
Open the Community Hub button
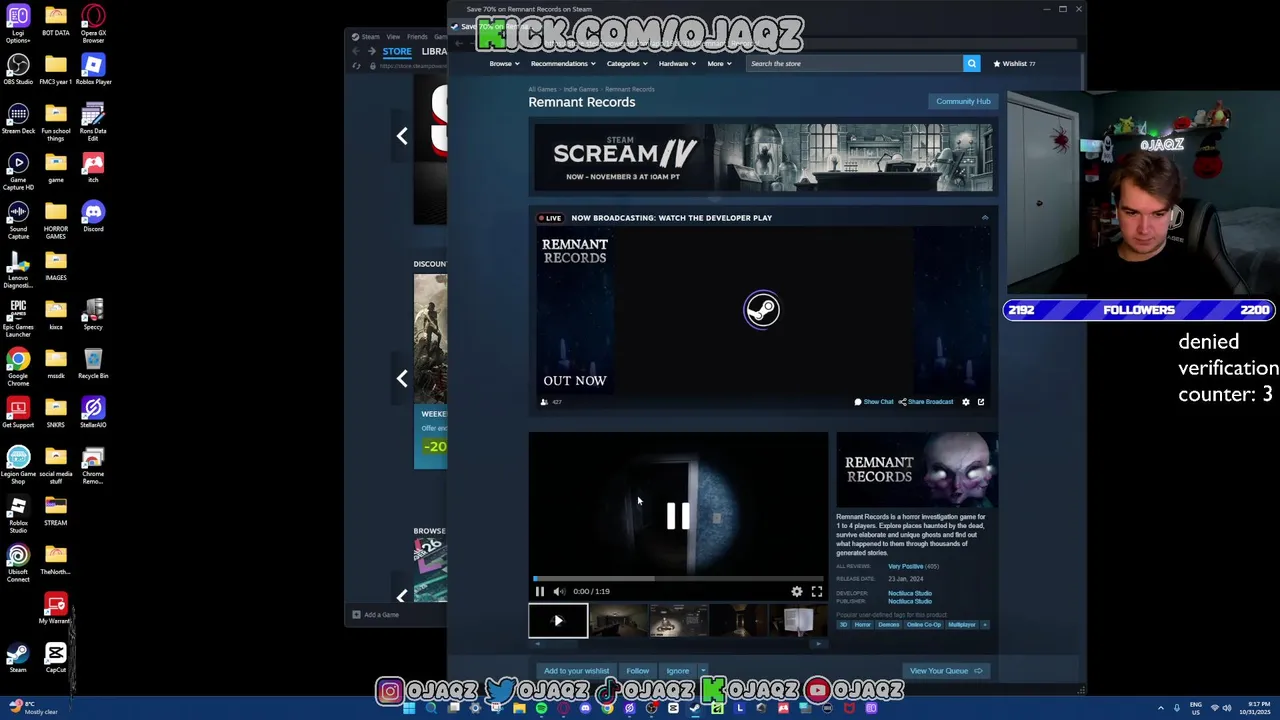(963, 101)
